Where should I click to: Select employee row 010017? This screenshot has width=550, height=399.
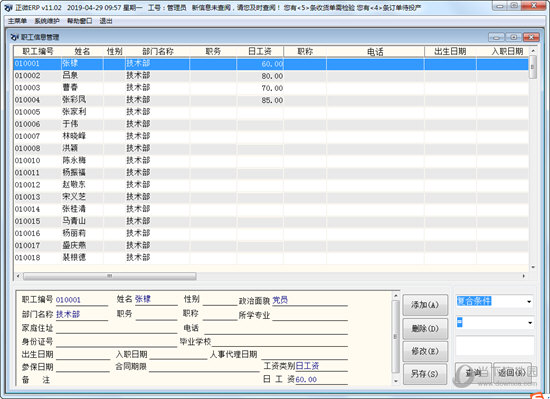271,245
